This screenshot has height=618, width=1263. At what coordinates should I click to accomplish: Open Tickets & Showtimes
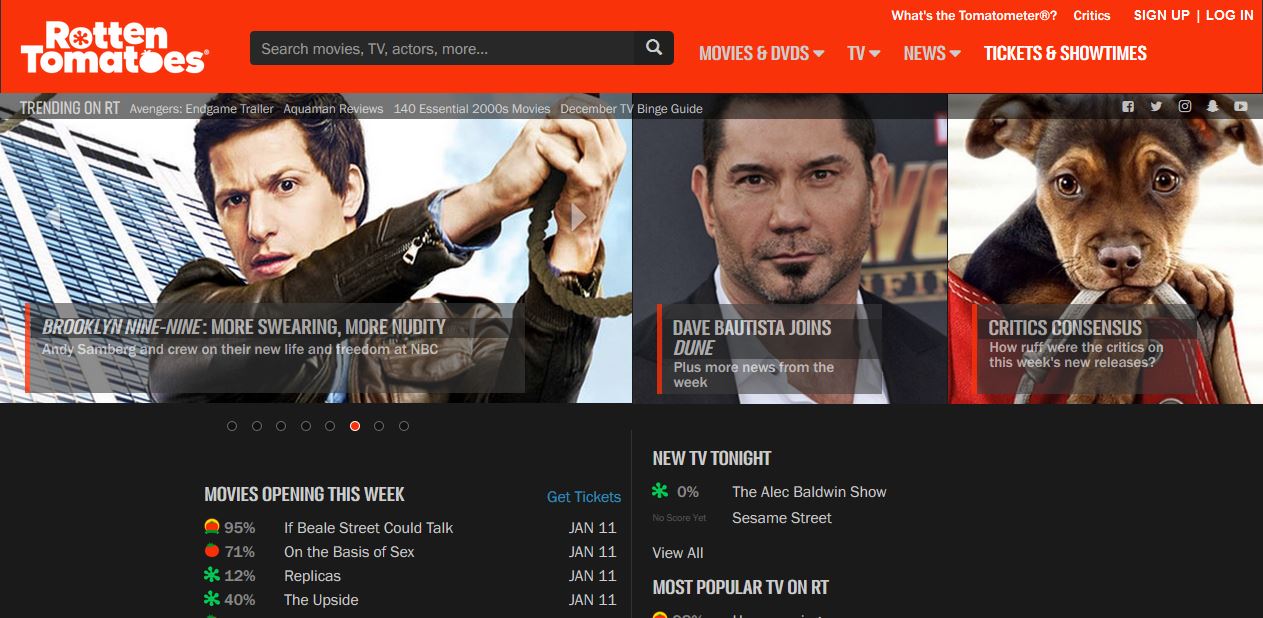pos(1065,53)
